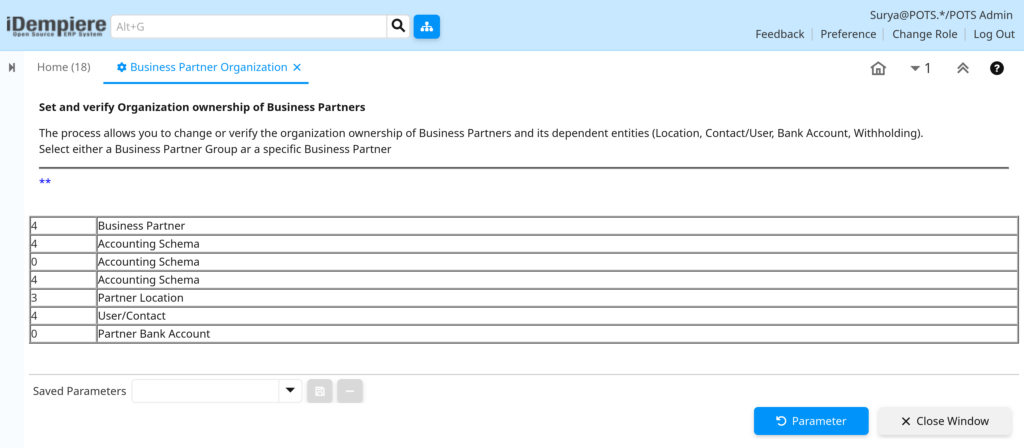Click the blue Parameter button
The height and width of the screenshot is (448, 1024).
pos(811,421)
